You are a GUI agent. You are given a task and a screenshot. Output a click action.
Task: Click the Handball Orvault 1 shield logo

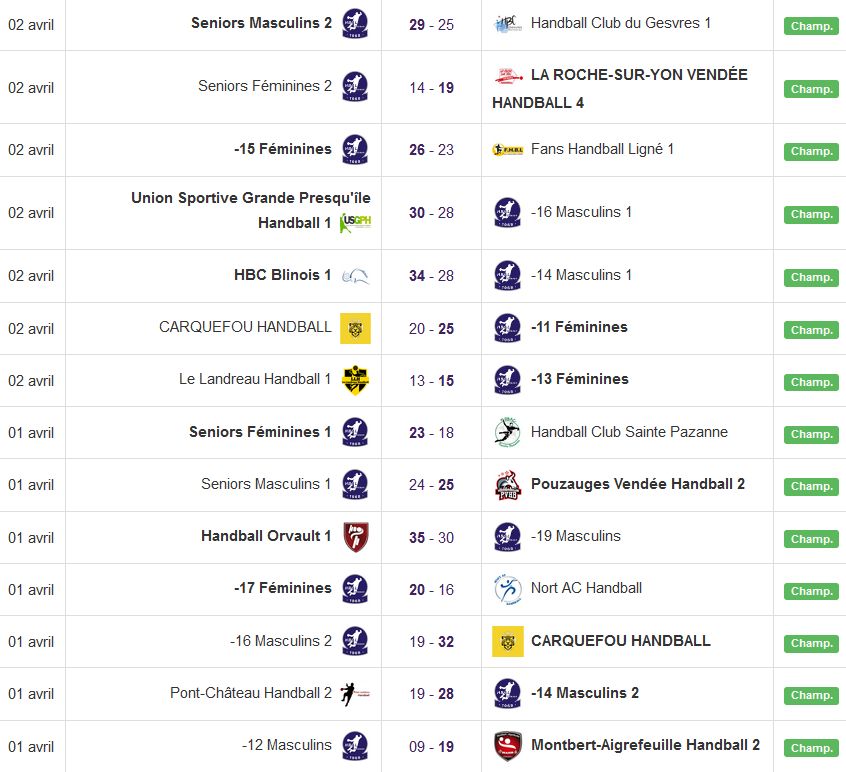[x=355, y=537]
